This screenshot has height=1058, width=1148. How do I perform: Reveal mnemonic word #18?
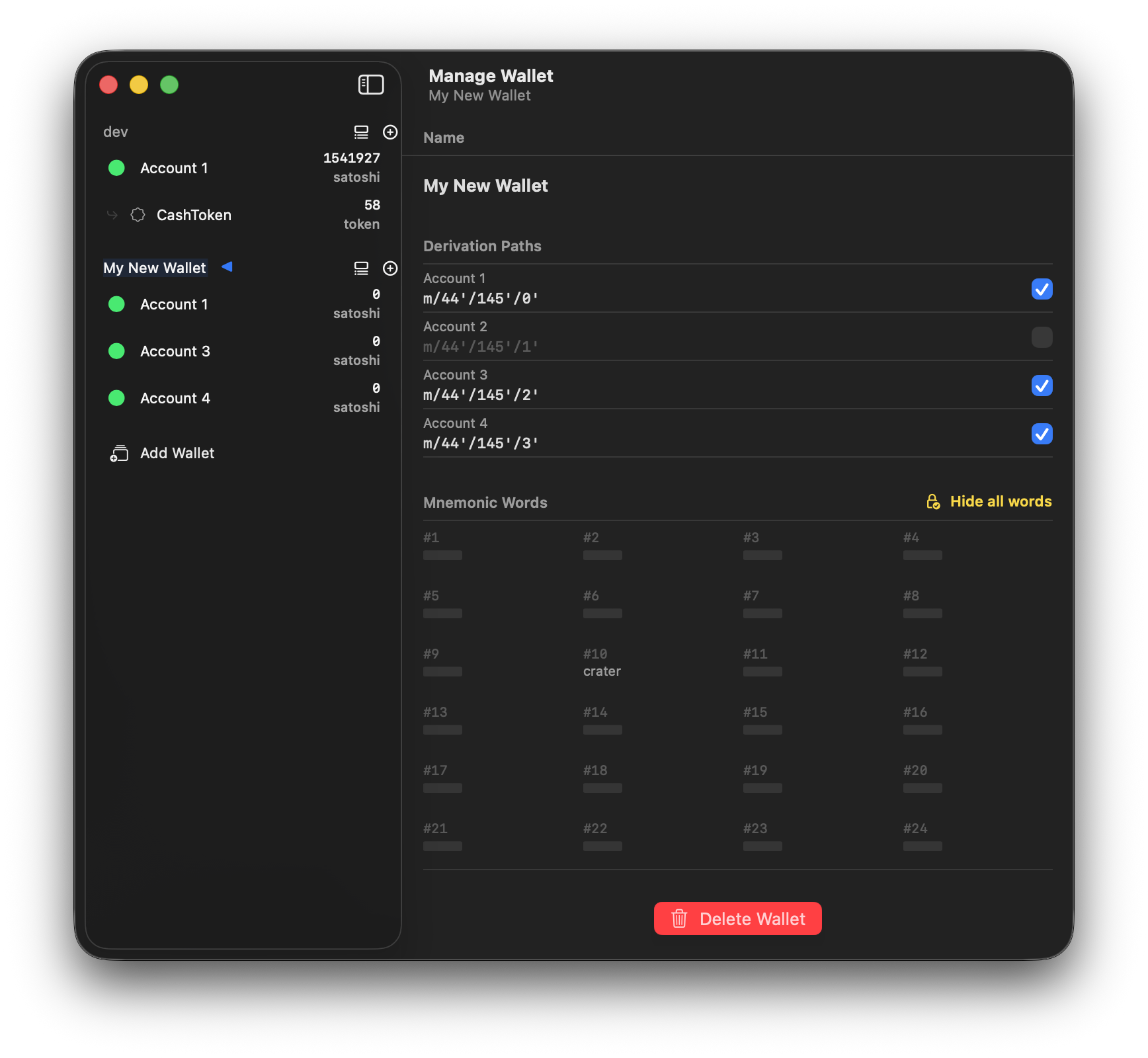602,788
